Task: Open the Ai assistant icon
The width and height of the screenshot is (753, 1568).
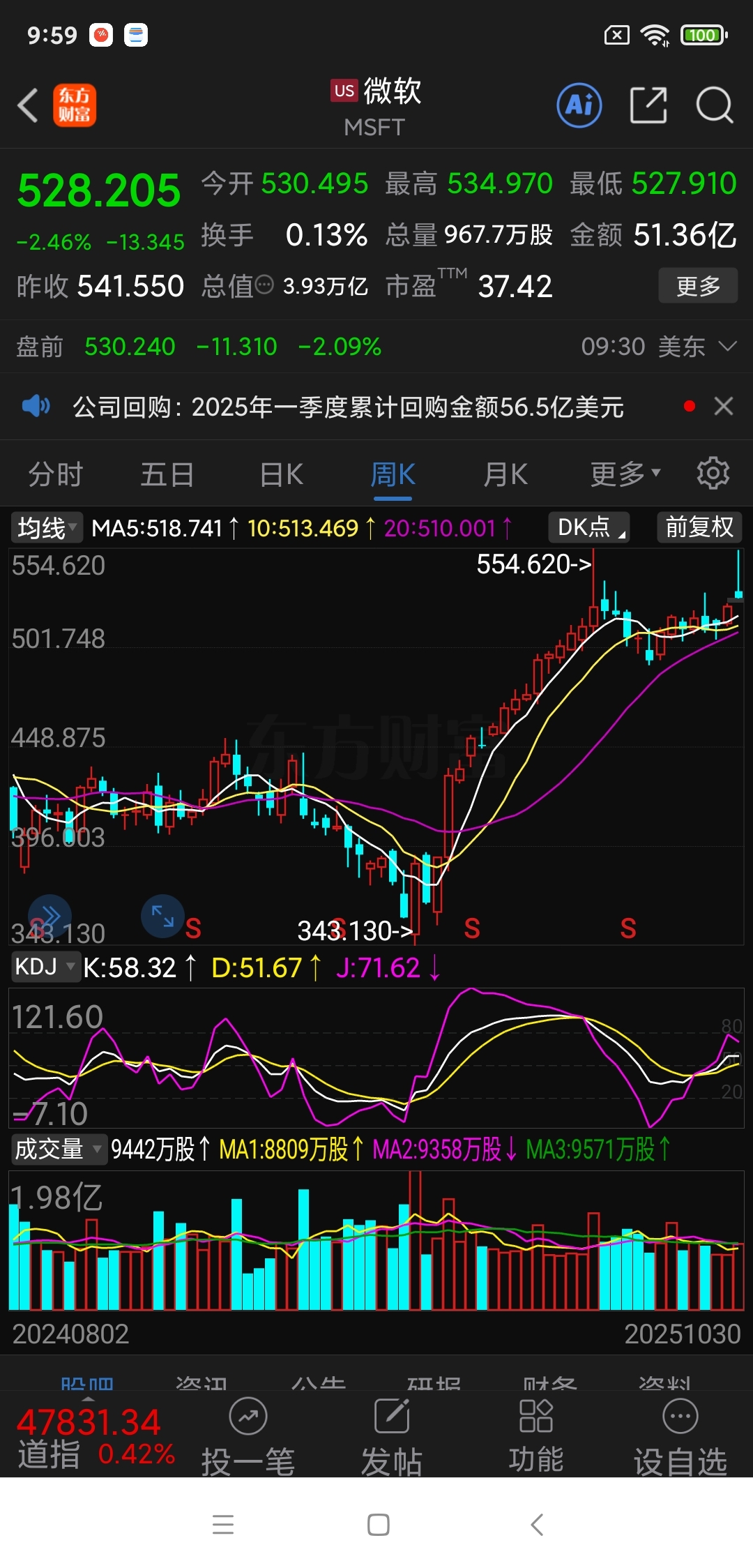Action: (x=579, y=105)
